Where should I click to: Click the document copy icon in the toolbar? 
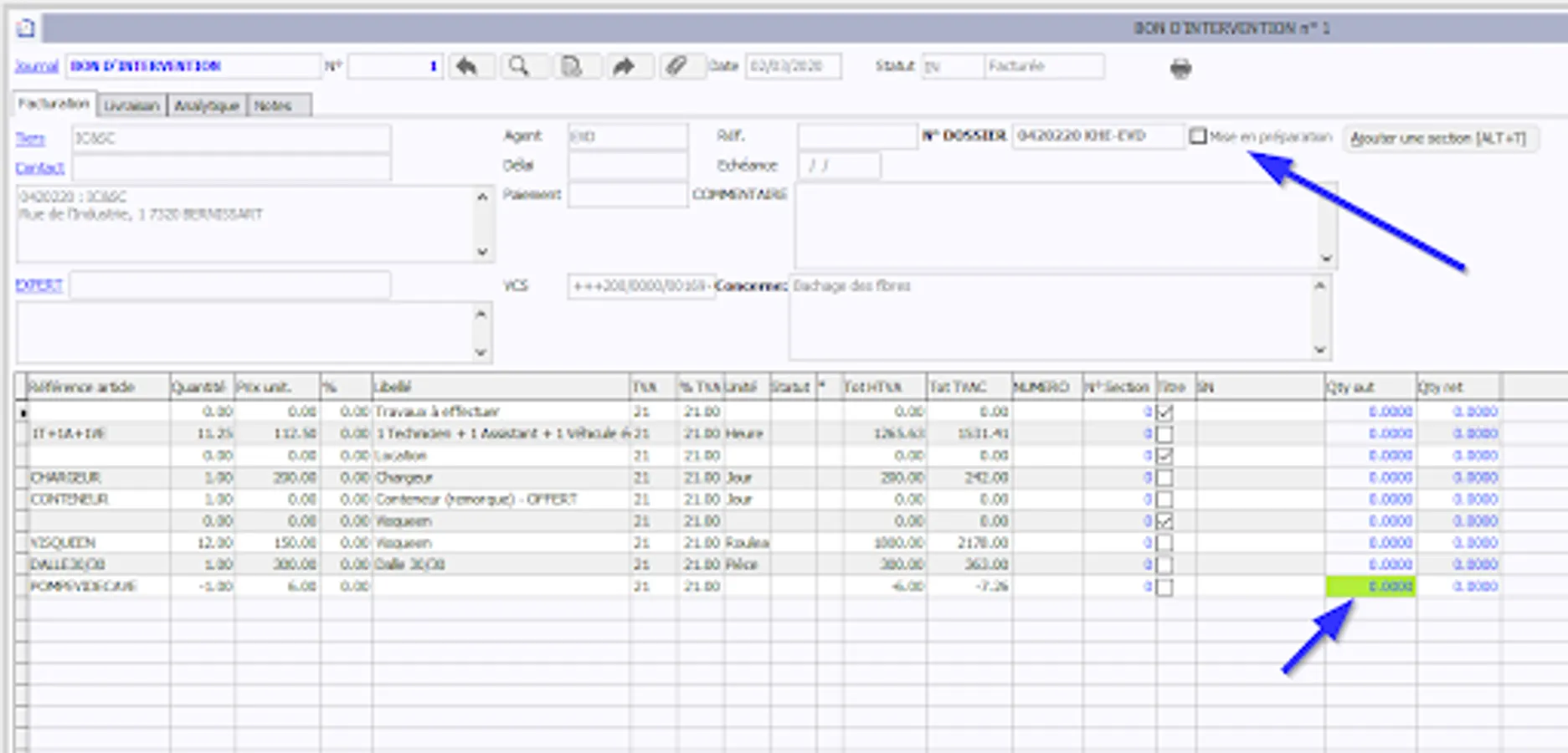click(x=572, y=66)
